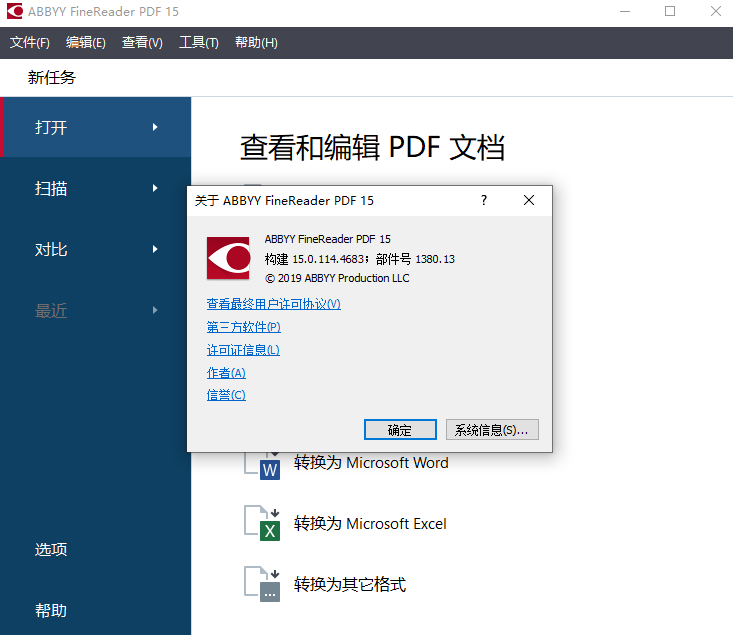The height and width of the screenshot is (635, 733).
Task: Click the Convert to Microsoft Word icon
Action: [x=262, y=466]
